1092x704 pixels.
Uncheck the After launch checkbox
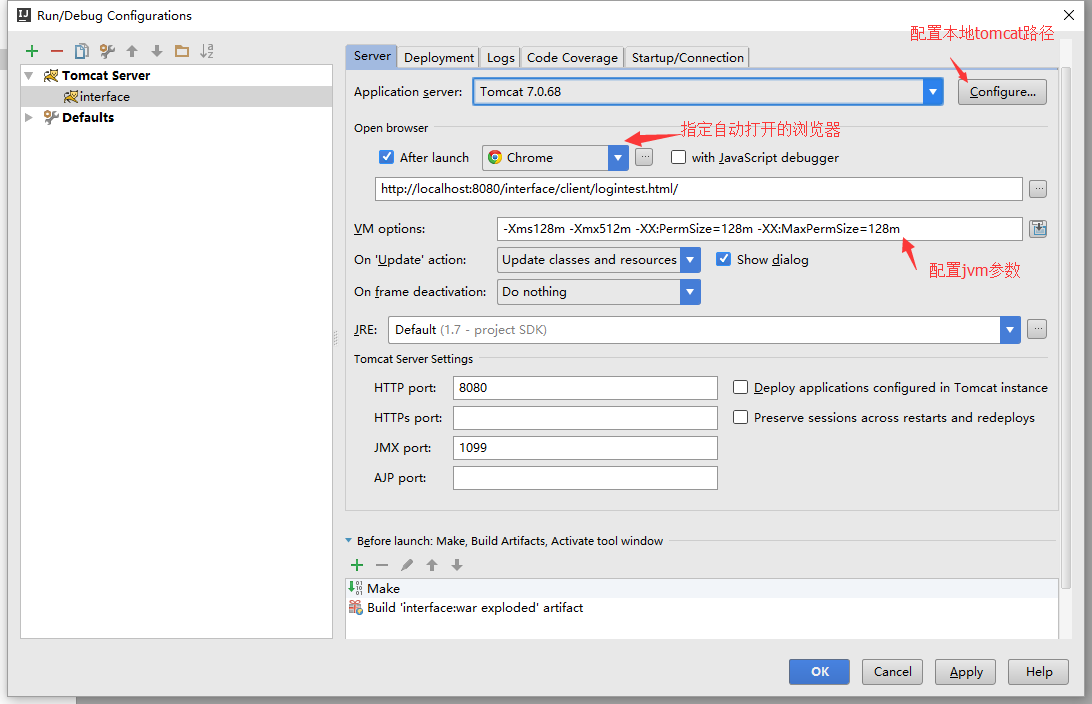click(387, 157)
